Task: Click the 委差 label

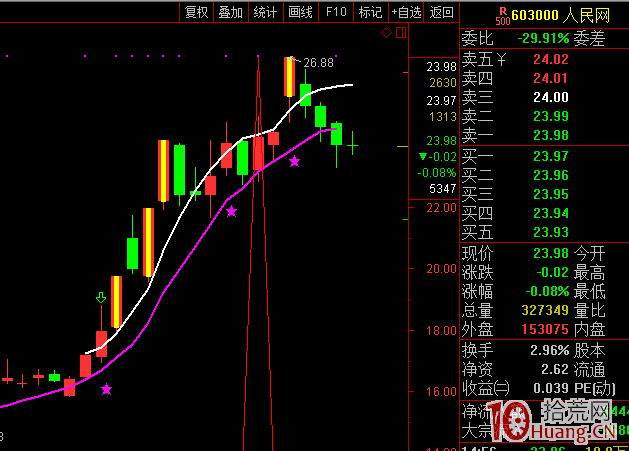Action: (589, 39)
